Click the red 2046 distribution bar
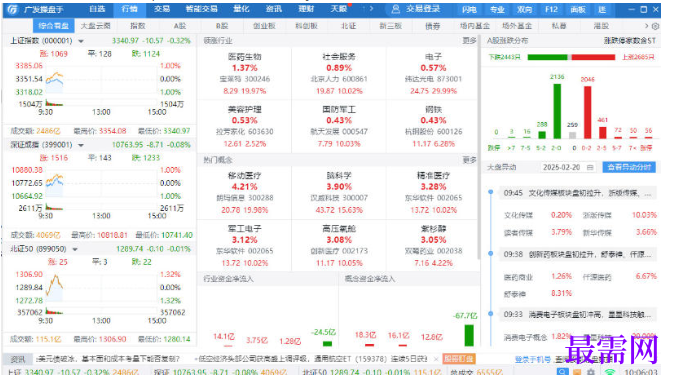The height and width of the screenshot is (381, 677). pyautogui.click(x=587, y=112)
